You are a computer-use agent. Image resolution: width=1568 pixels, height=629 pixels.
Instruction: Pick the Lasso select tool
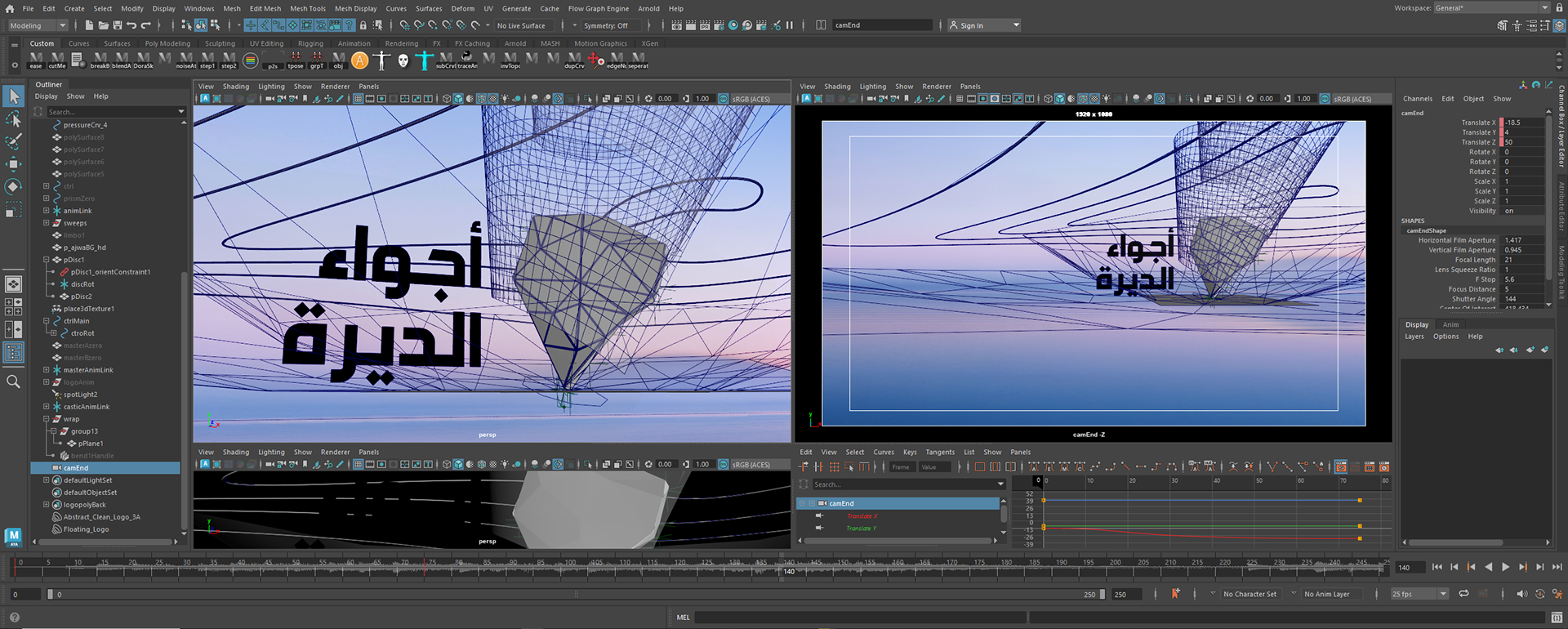pyautogui.click(x=13, y=119)
